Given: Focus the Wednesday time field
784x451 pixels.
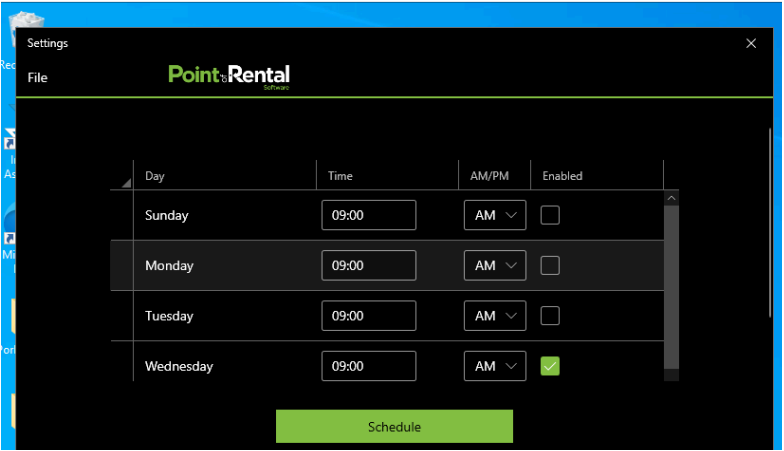Looking at the screenshot, I should pos(368,366).
